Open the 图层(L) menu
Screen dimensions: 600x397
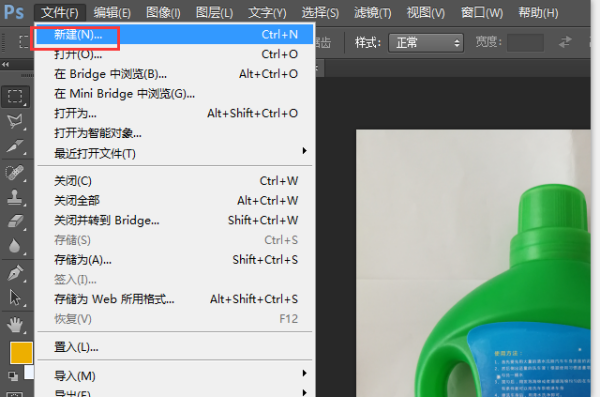214,13
